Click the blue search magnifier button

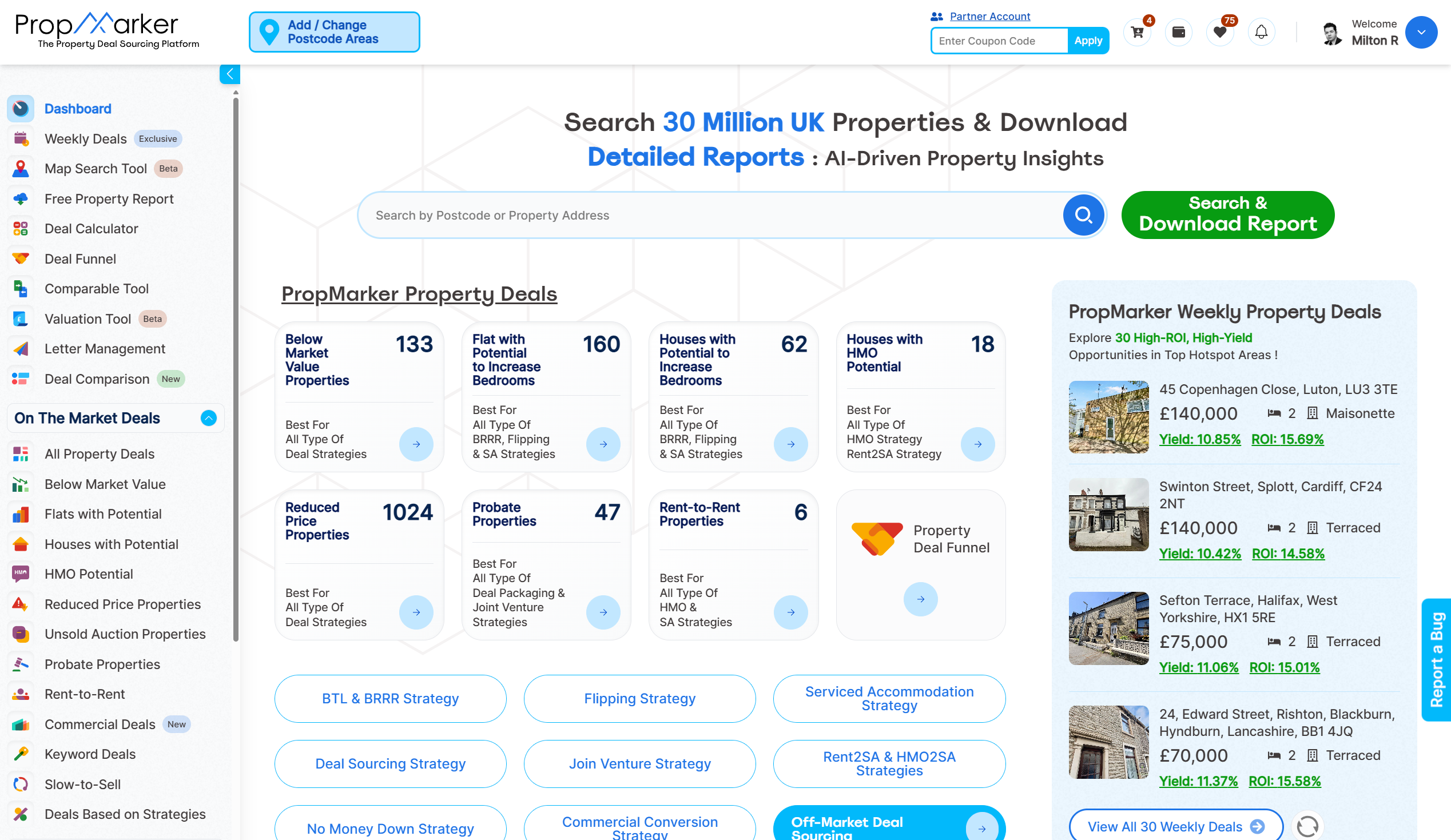pos(1084,216)
